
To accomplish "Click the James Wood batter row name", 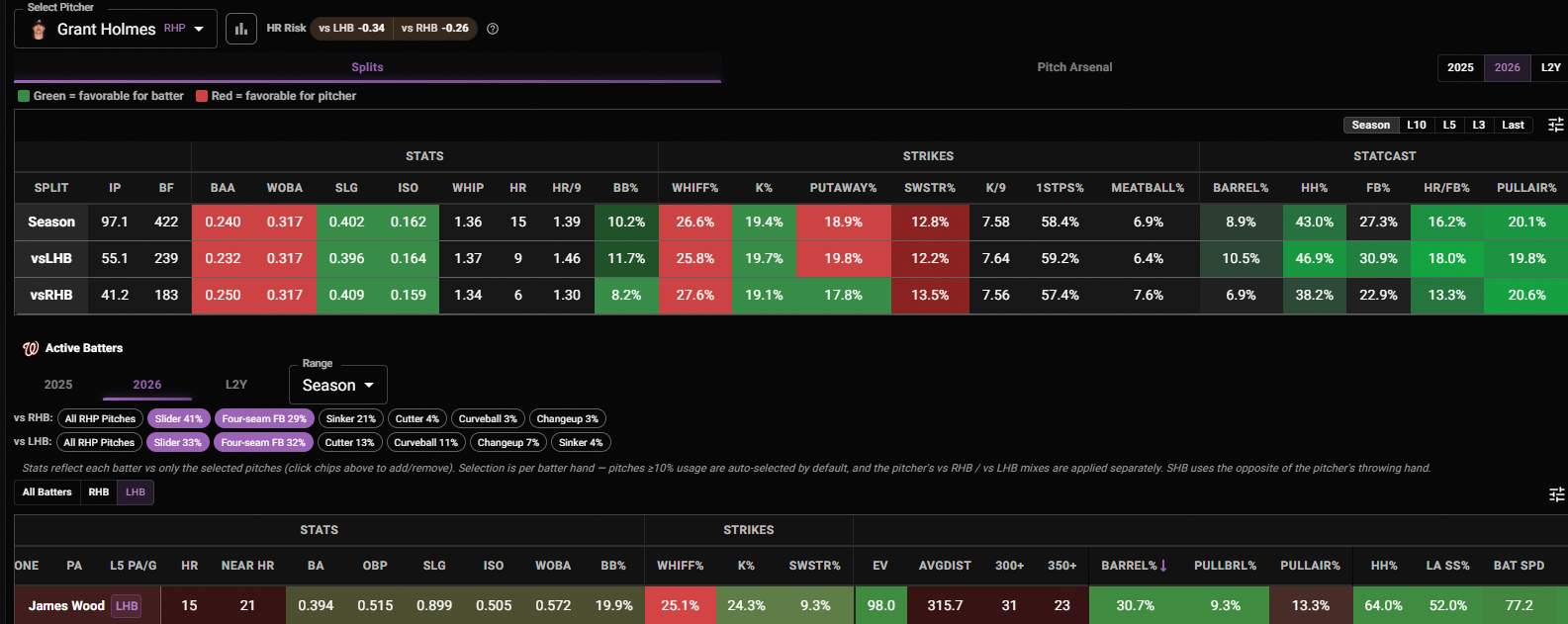I will click(x=66, y=605).
